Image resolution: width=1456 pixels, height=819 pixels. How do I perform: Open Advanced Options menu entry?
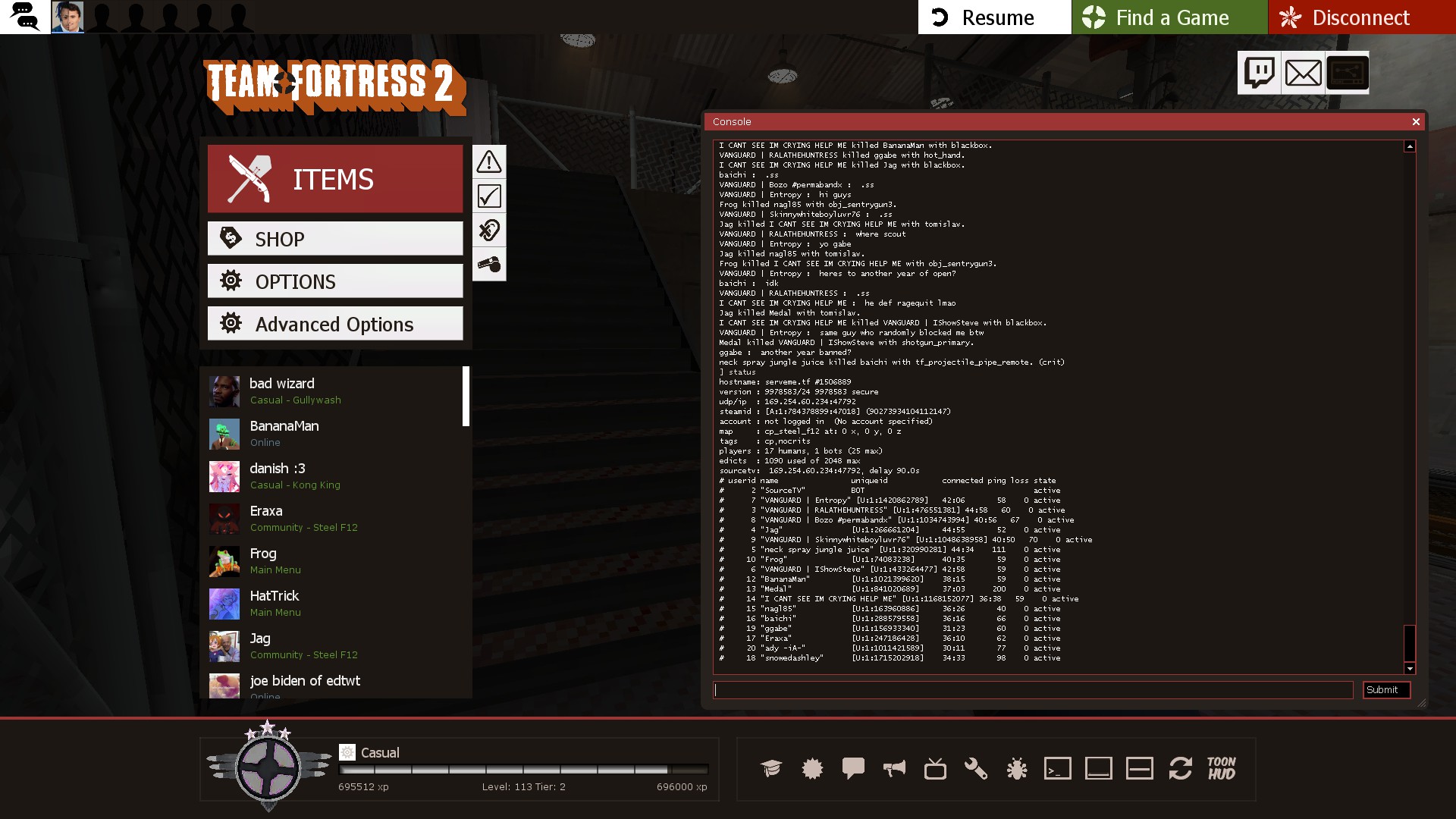[335, 324]
